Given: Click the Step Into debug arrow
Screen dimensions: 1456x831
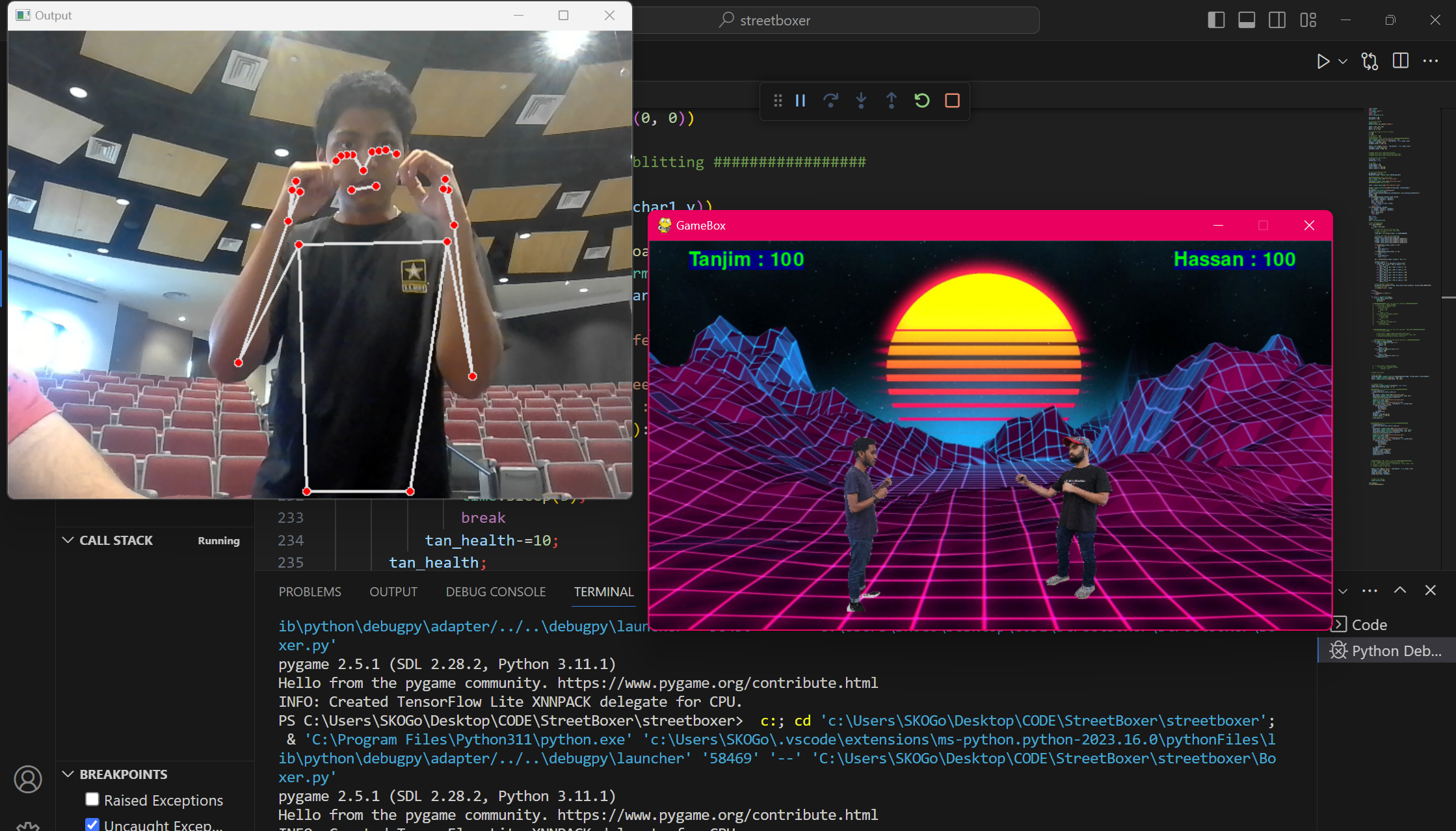Looking at the screenshot, I should pyautogui.click(x=861, y=101).
